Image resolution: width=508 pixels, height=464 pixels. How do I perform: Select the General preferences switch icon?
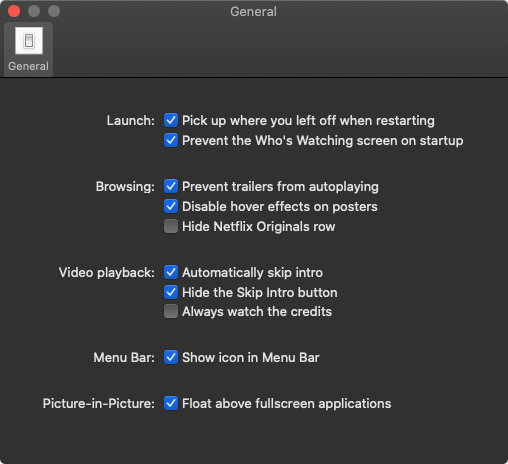(29, 41)
